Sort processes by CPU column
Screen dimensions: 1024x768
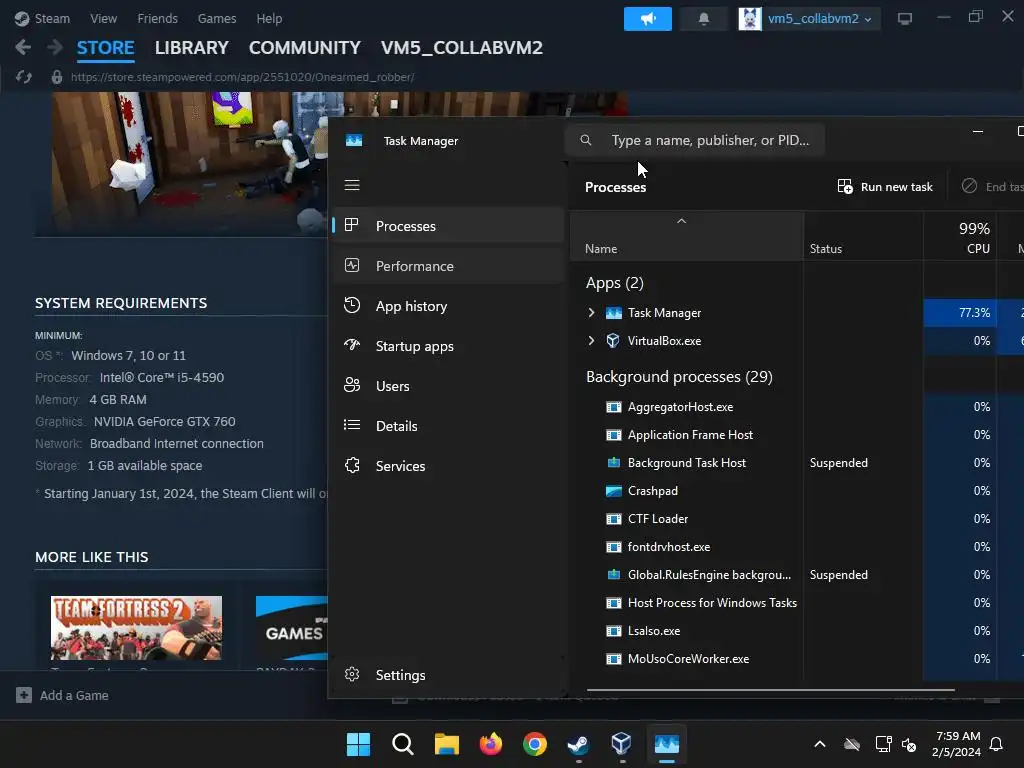coord(959,236)
